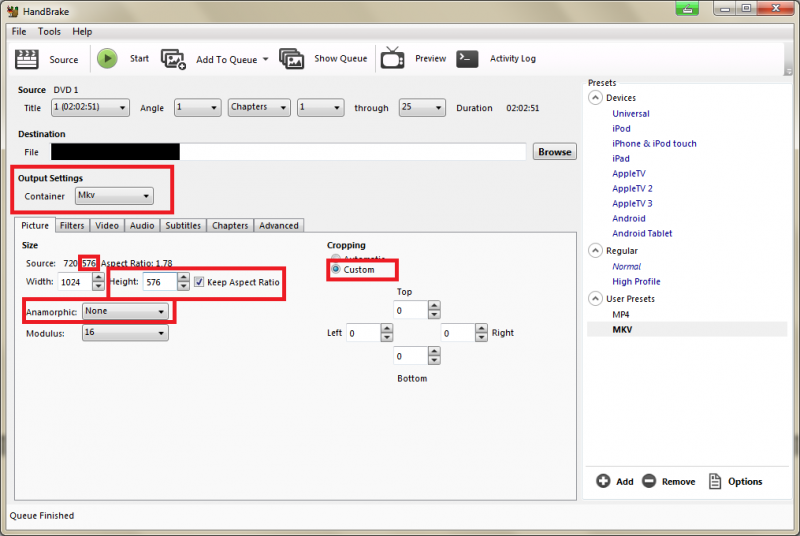This screenshot has height=536, width=800.
Task: Switch to the Filters tab
Action: click(x=72, y=225)
